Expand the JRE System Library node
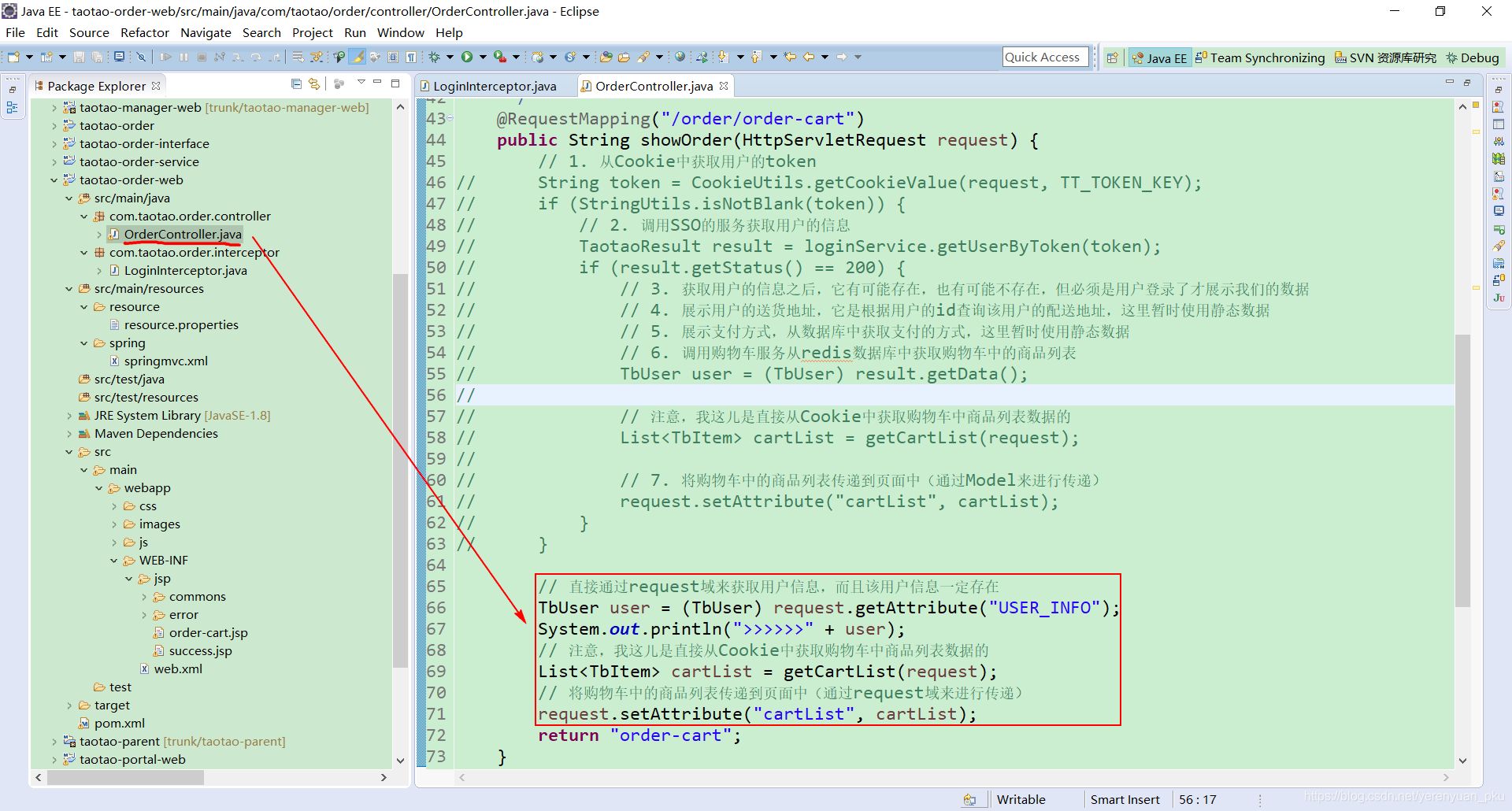The image size is (1512, 811). point(69,416)
